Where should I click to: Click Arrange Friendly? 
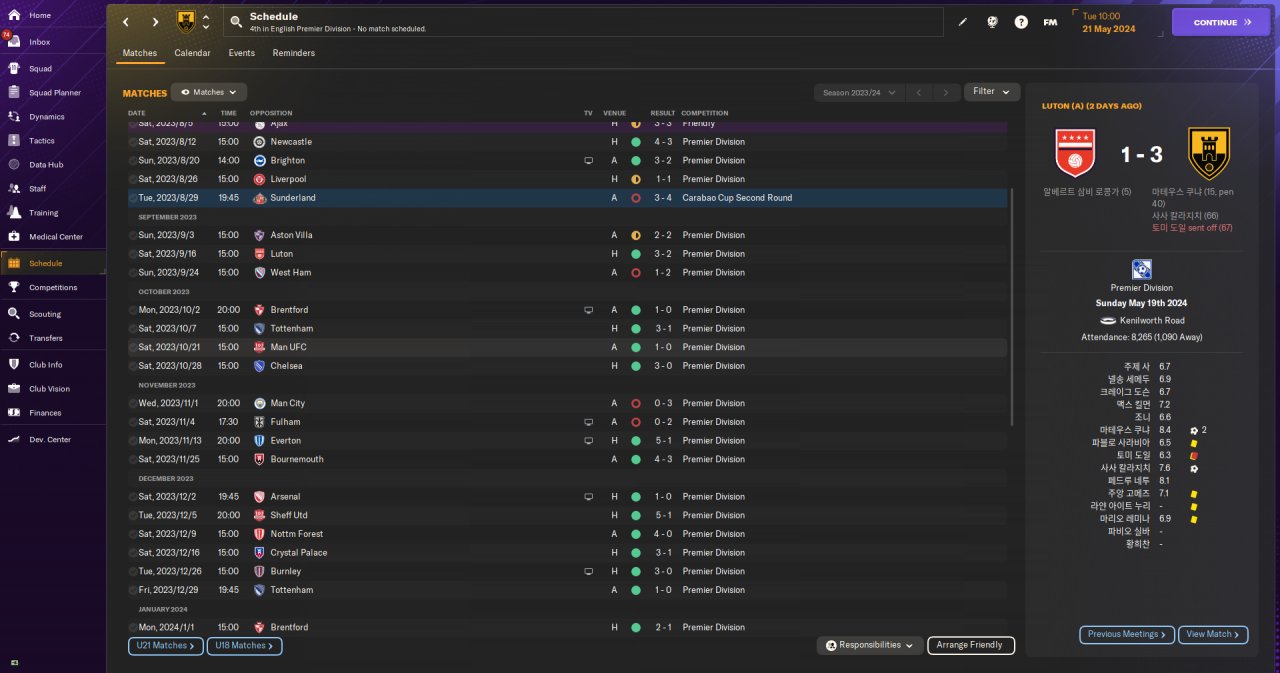click(971, 646)
